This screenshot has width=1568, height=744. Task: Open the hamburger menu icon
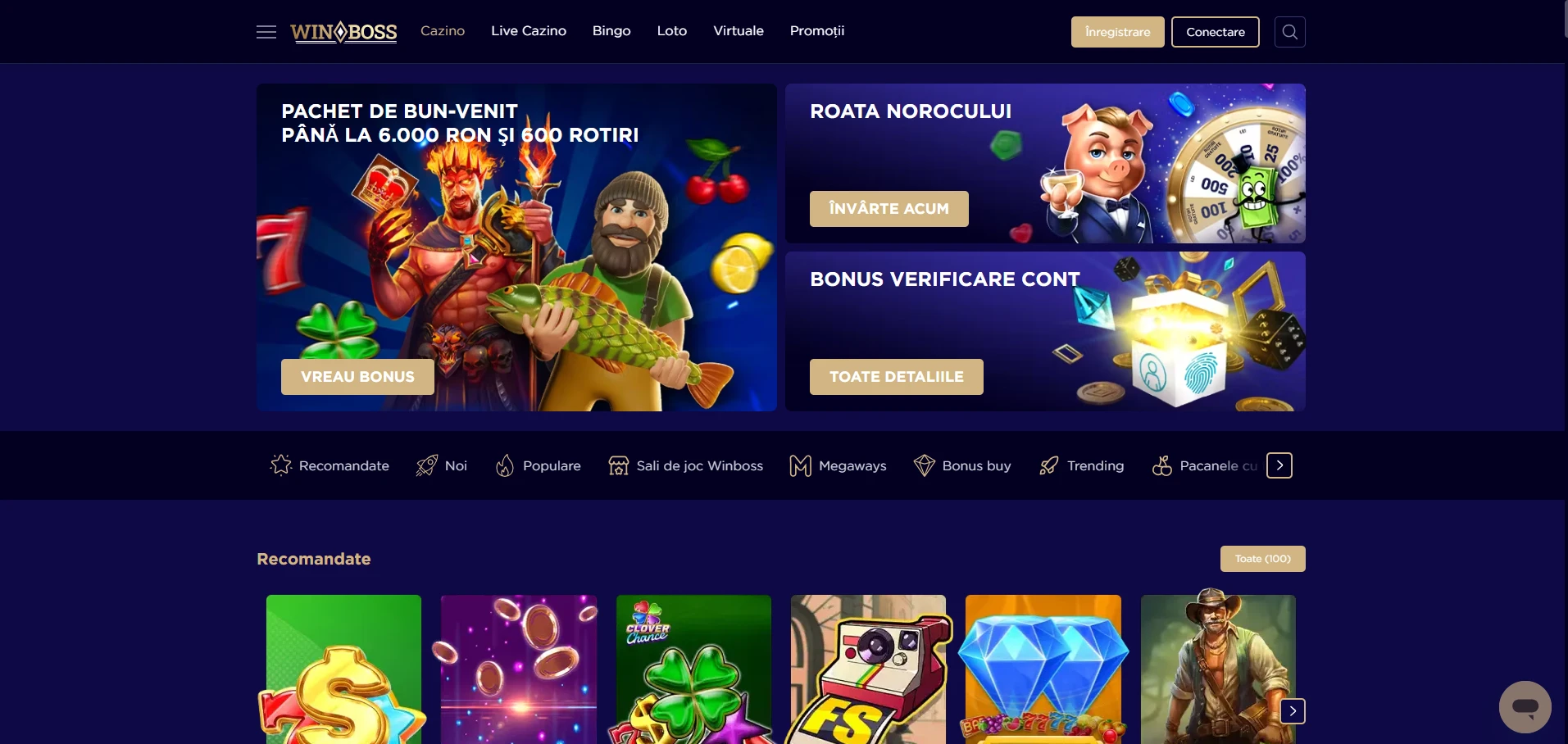coord(266,32)
